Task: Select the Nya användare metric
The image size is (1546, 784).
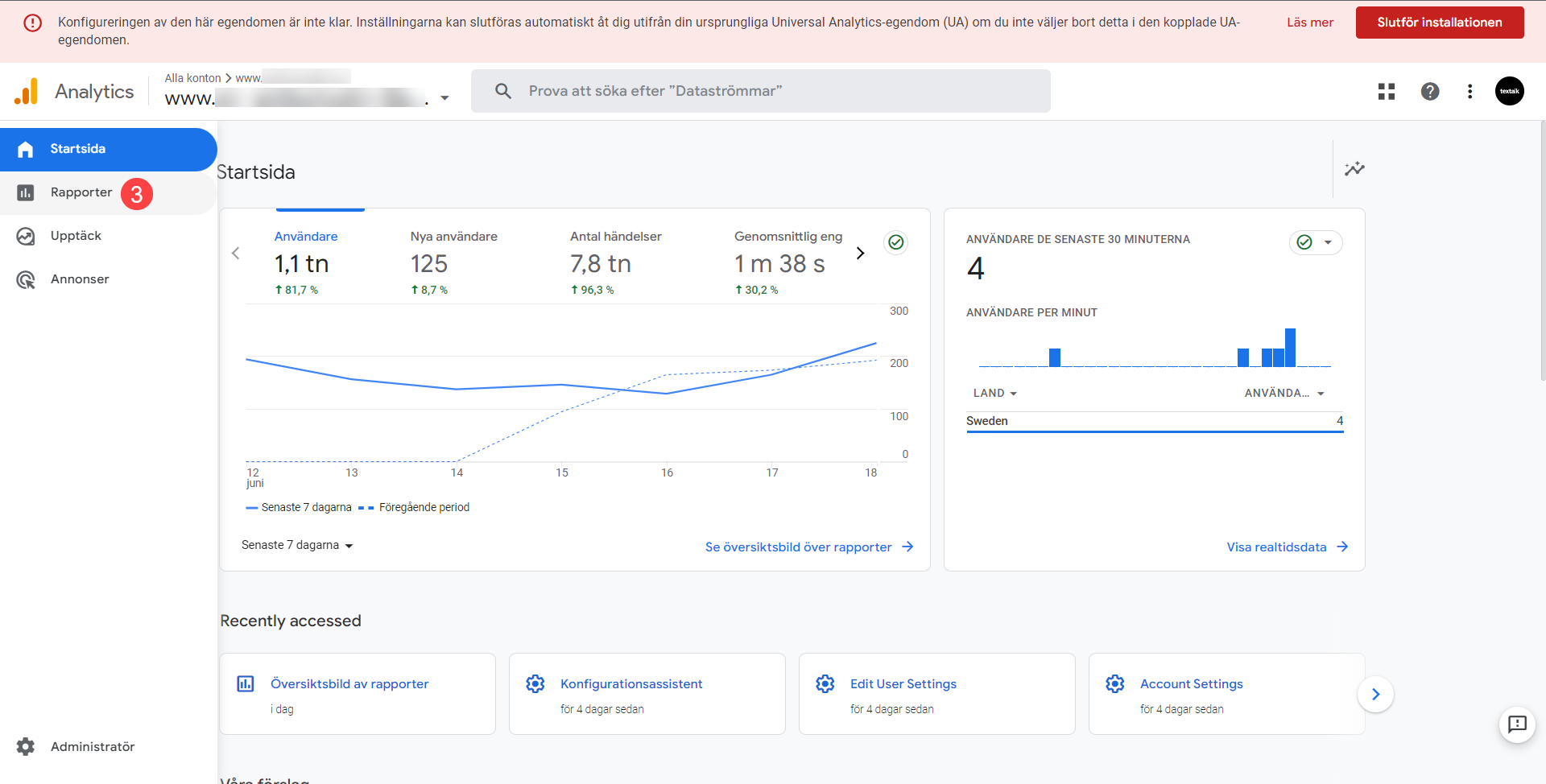Action: pyautogui.click(x=453, y=237)
